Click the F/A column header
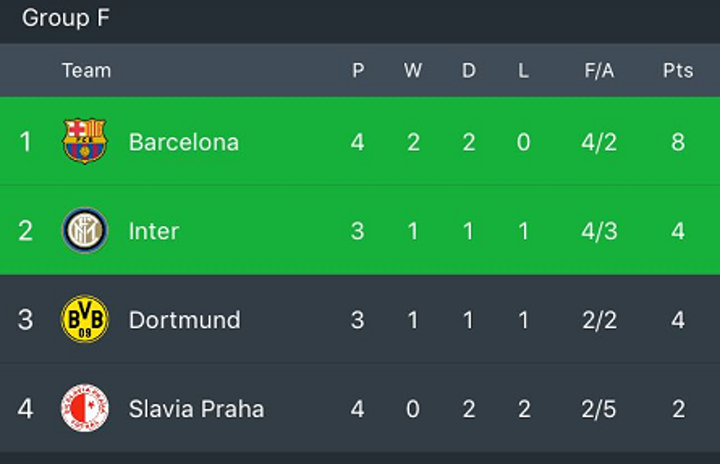Image resolution: width=720 pixels, height=464 pixels. (x=599, y=70)
